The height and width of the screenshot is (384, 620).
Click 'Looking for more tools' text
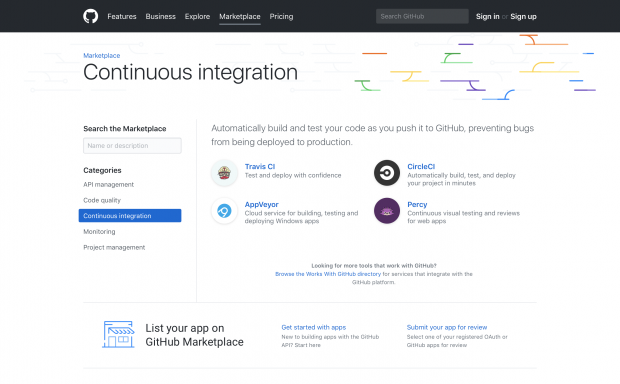pos(374,265)
